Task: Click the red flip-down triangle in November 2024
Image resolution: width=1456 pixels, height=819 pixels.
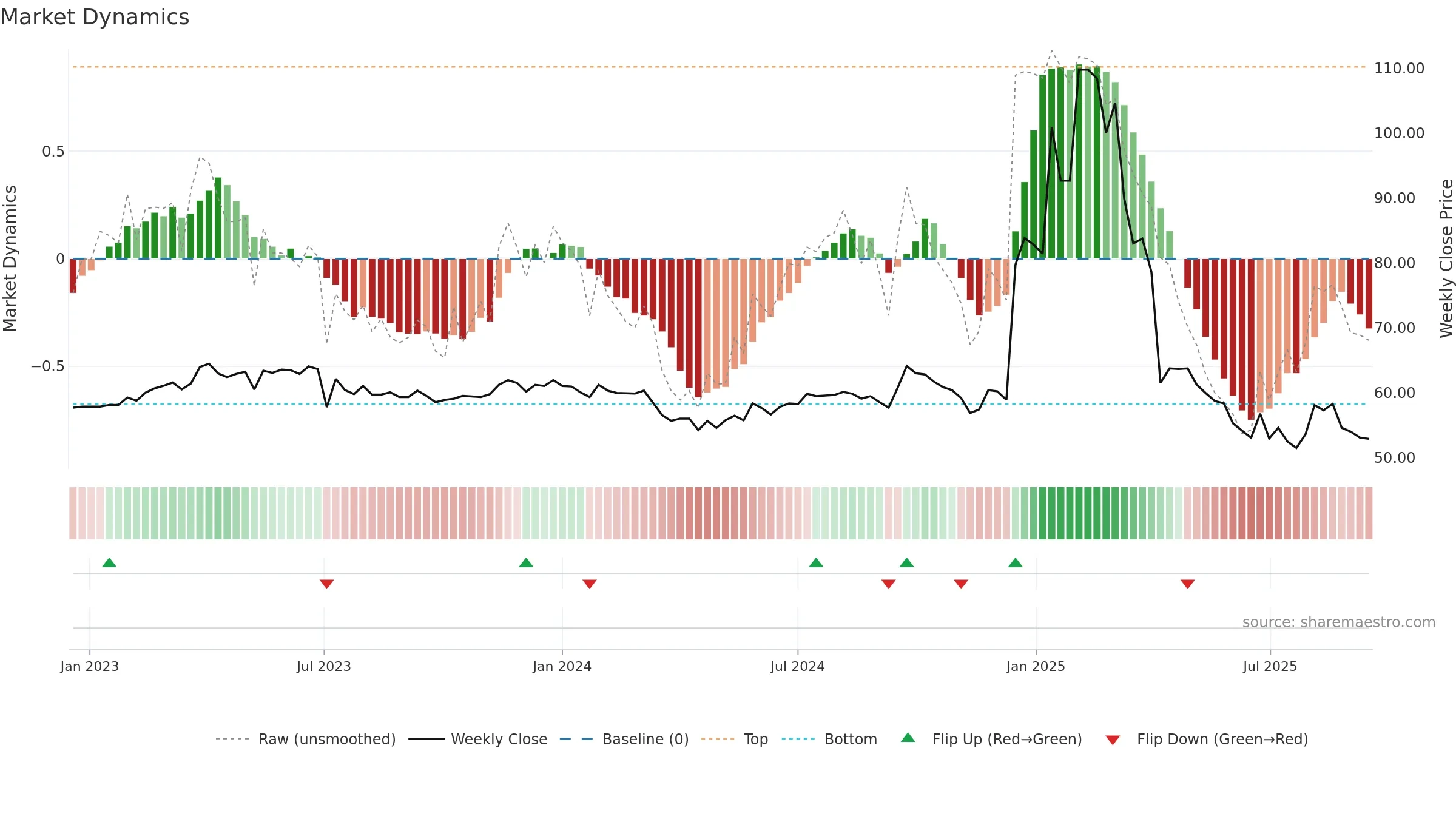Action: (961, 584)
